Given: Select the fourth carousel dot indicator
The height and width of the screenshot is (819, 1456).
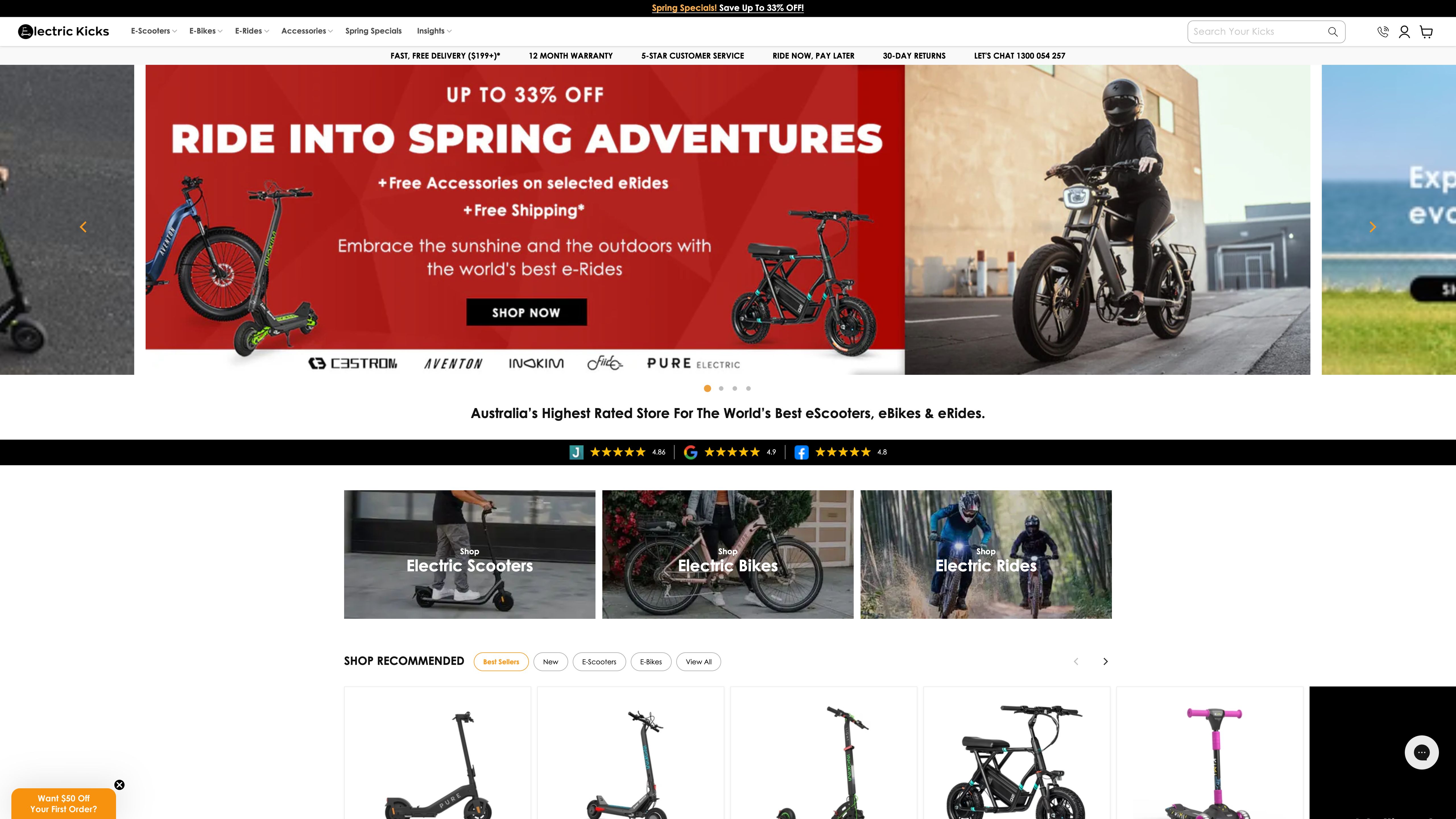Looking at the screenshot, I should pos(748,388).
